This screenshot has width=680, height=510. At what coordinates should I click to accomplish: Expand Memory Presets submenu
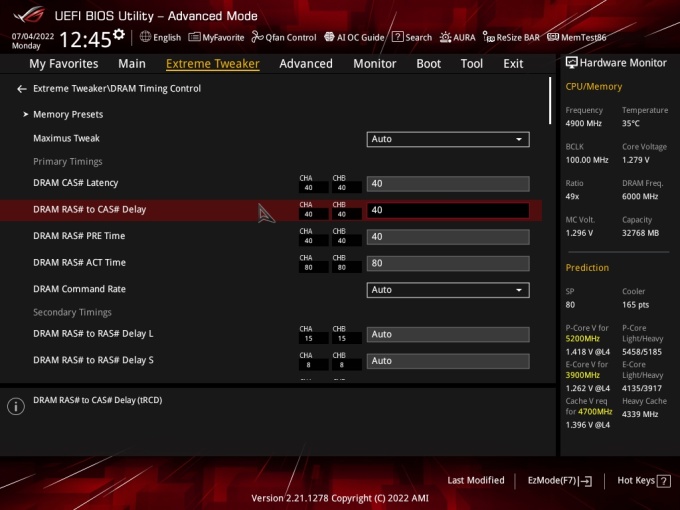(x=68, y=114)
